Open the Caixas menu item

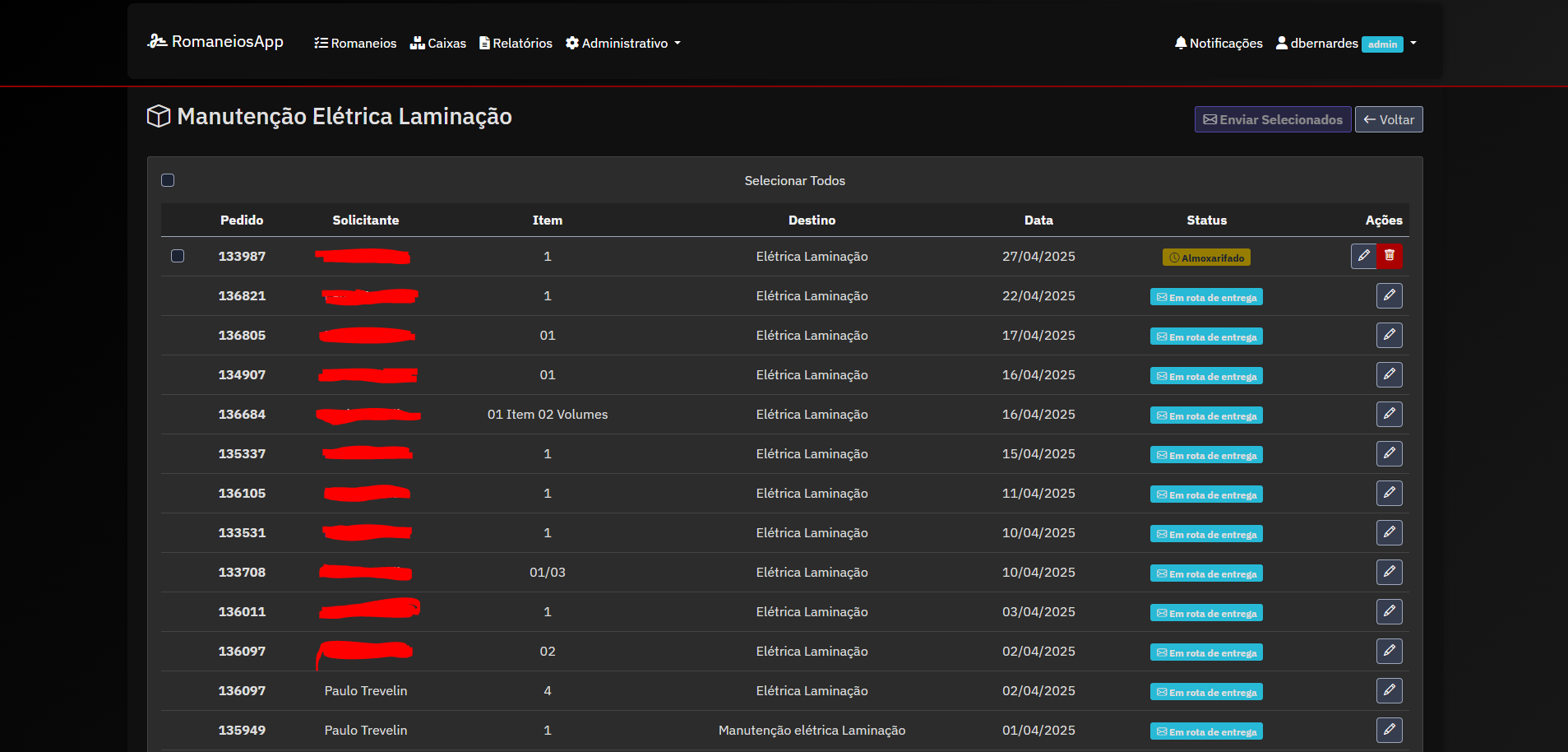click(438, 43)
